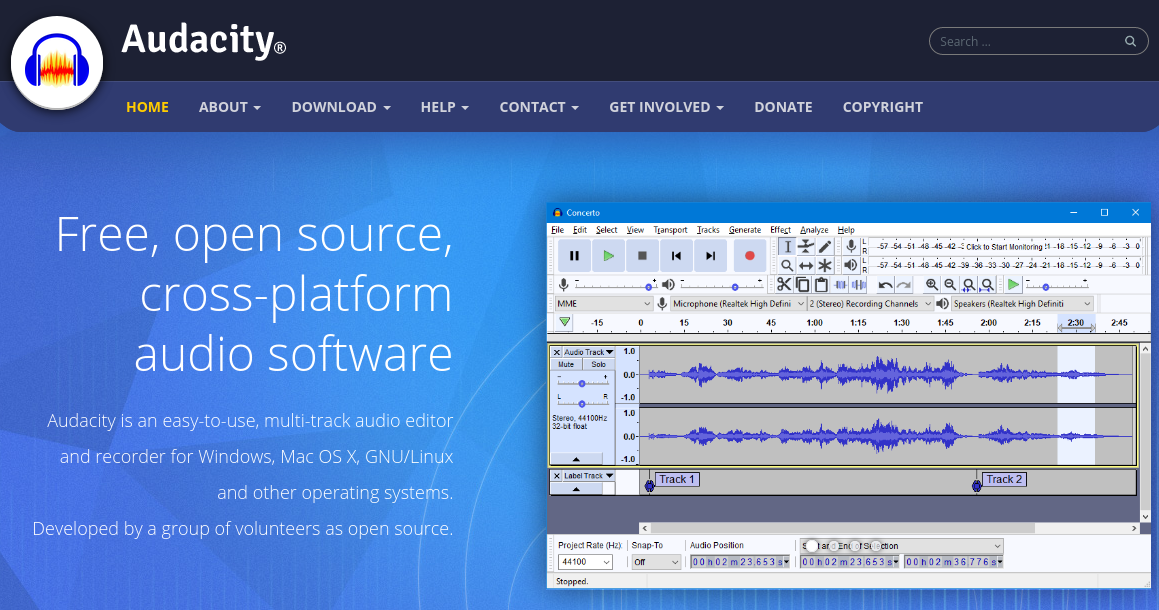Click the Trim audio icon

point(840,285)
